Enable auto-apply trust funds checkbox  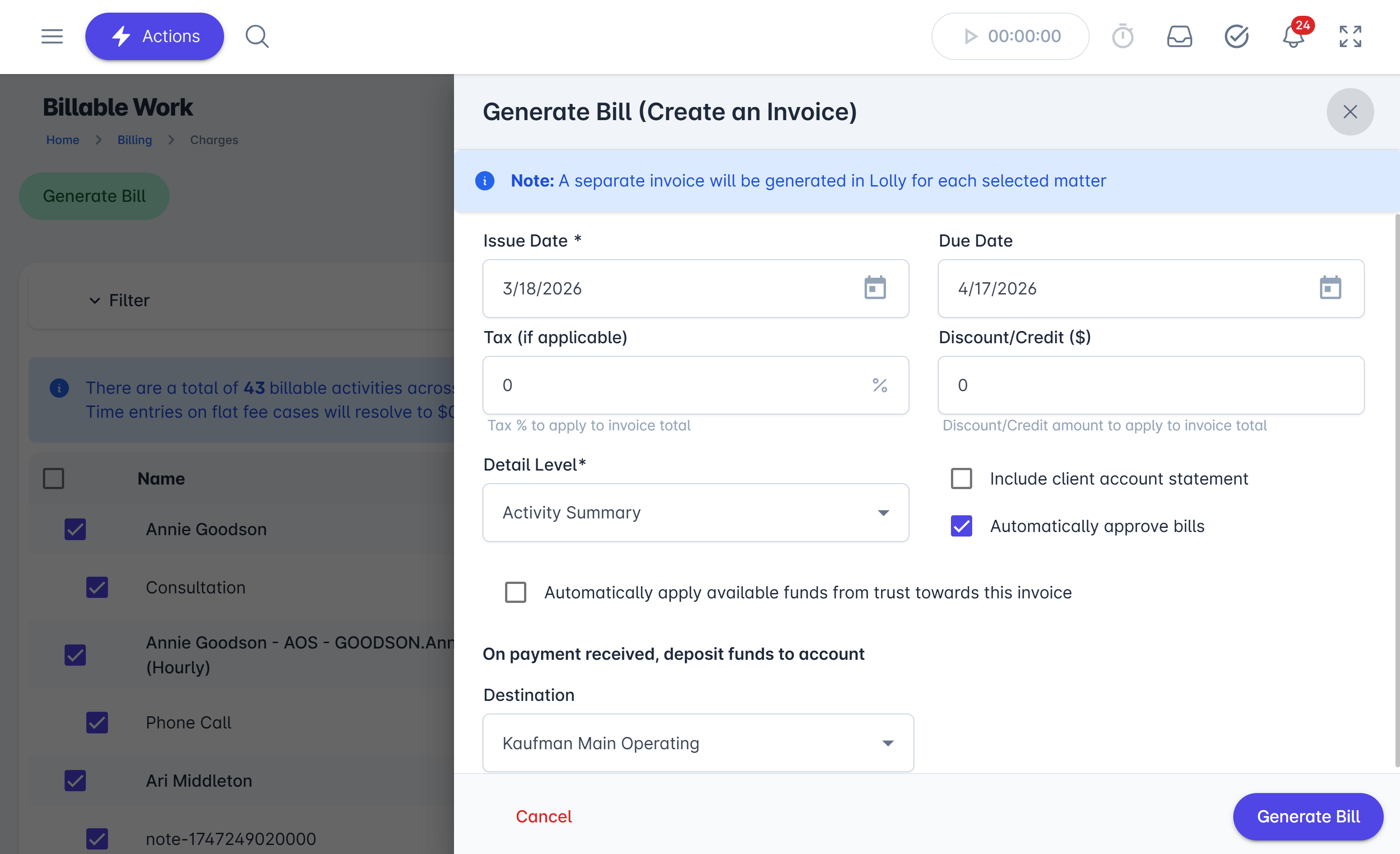[x=515, y=592]
